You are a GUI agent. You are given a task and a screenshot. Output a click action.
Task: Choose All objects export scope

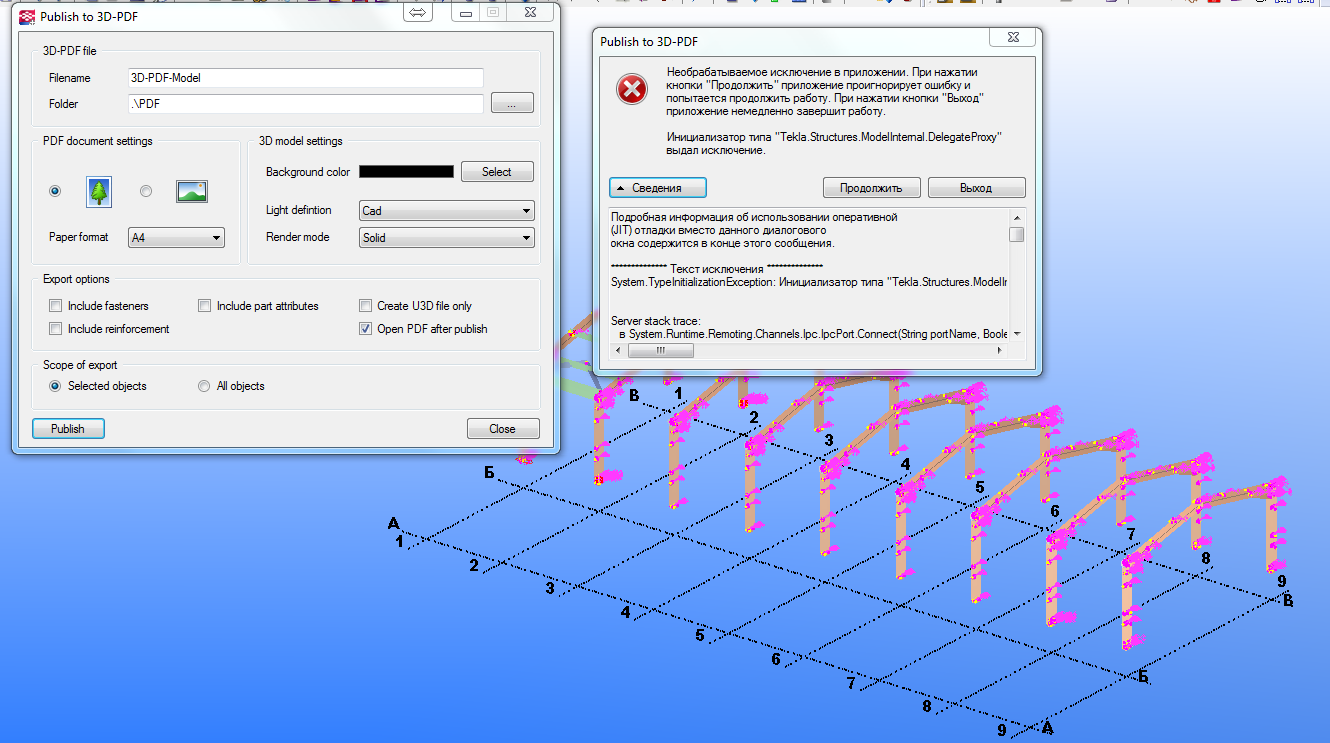click(204, 386)
